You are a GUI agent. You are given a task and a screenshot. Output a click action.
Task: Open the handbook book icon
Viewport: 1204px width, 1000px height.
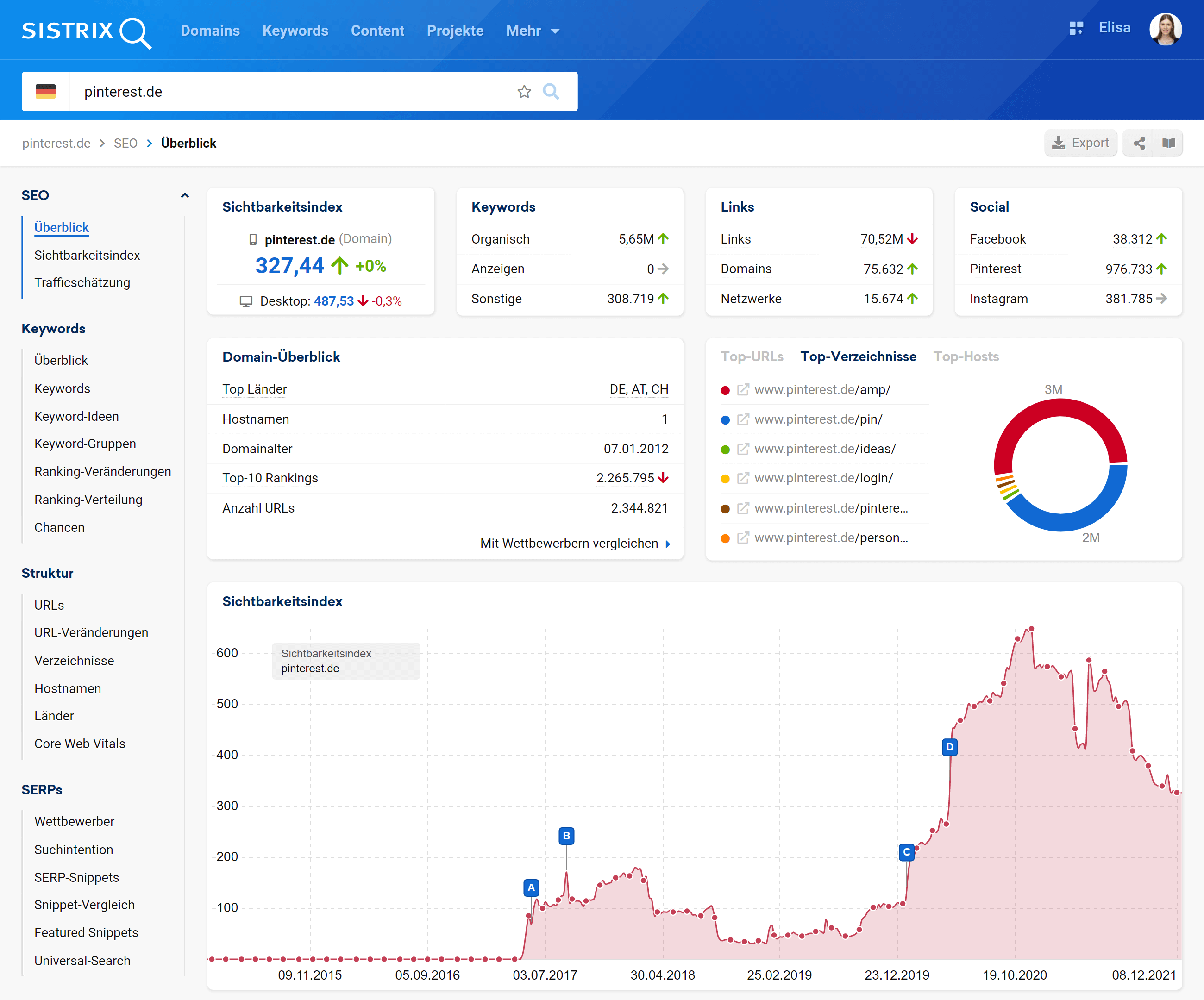click(x=1168, y=143)
